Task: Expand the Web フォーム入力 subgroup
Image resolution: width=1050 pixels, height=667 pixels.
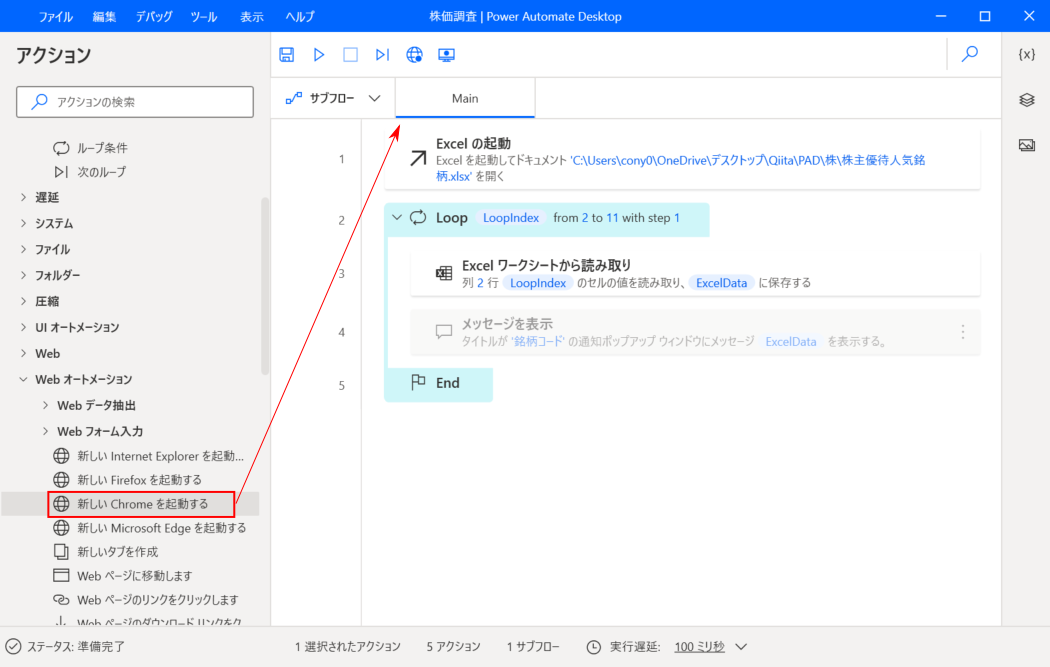Action: pos(46,431)
